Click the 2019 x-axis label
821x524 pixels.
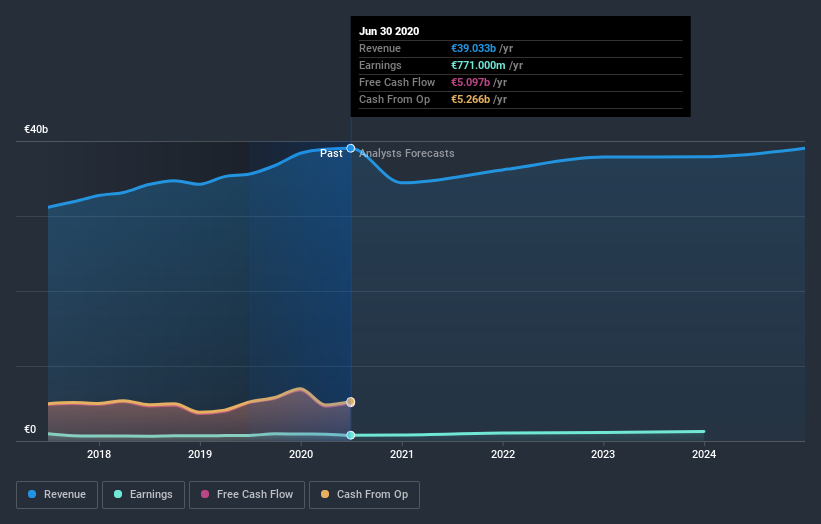tap(200, 454)
